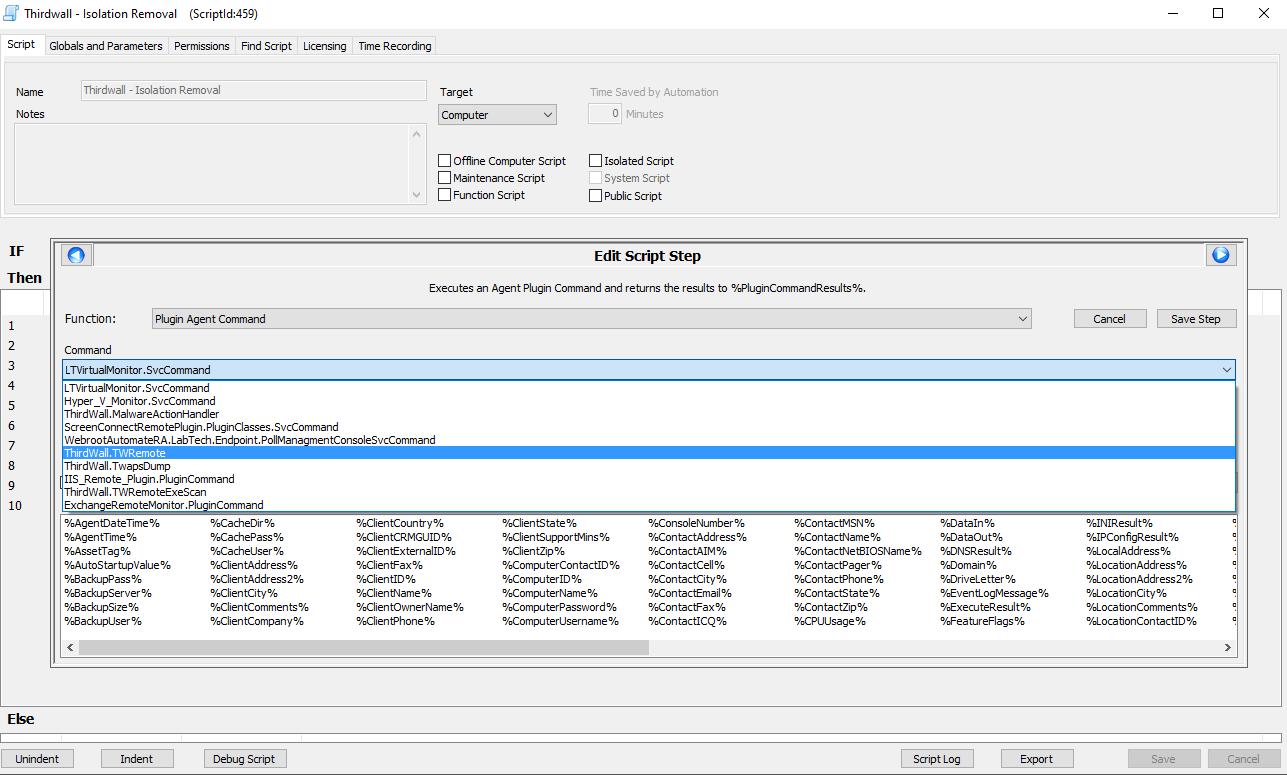Image resolution: width=1287 pixels, height=775 pixels.
Task: Enable Offline Computer Script checkbox
Action: tap(445, 161)
